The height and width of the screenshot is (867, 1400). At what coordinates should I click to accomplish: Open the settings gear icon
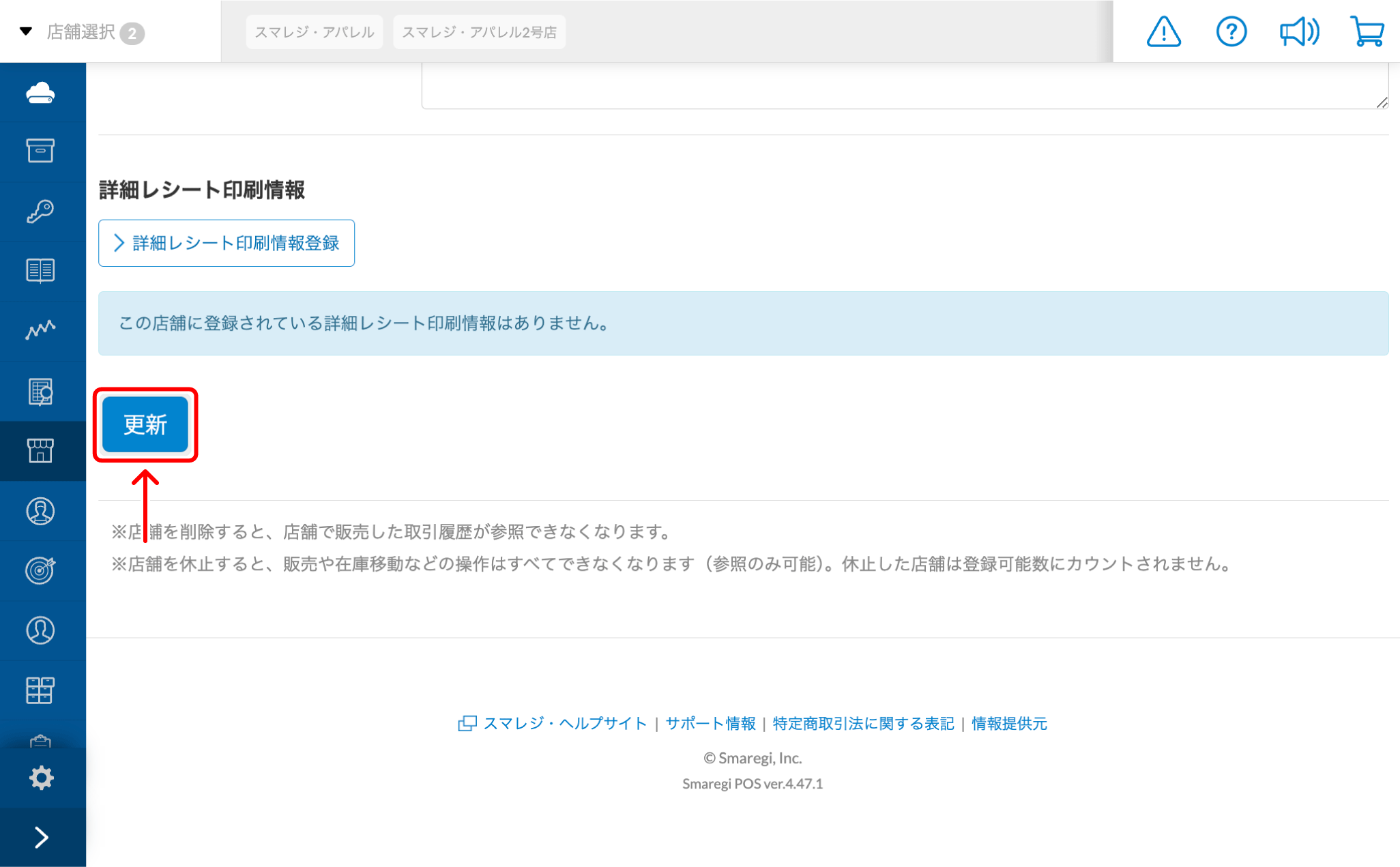click(x=41, y=778)
